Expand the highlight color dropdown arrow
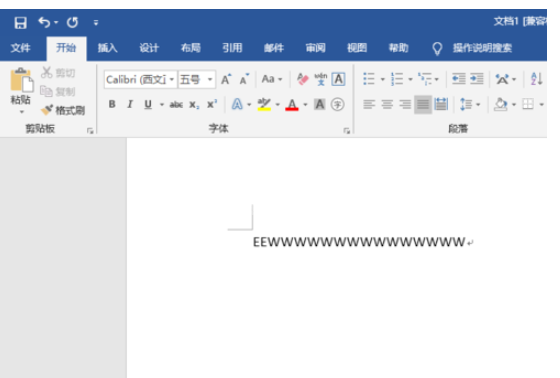The width and height of the screenshot is (560, 378). (x=278, y=105)
